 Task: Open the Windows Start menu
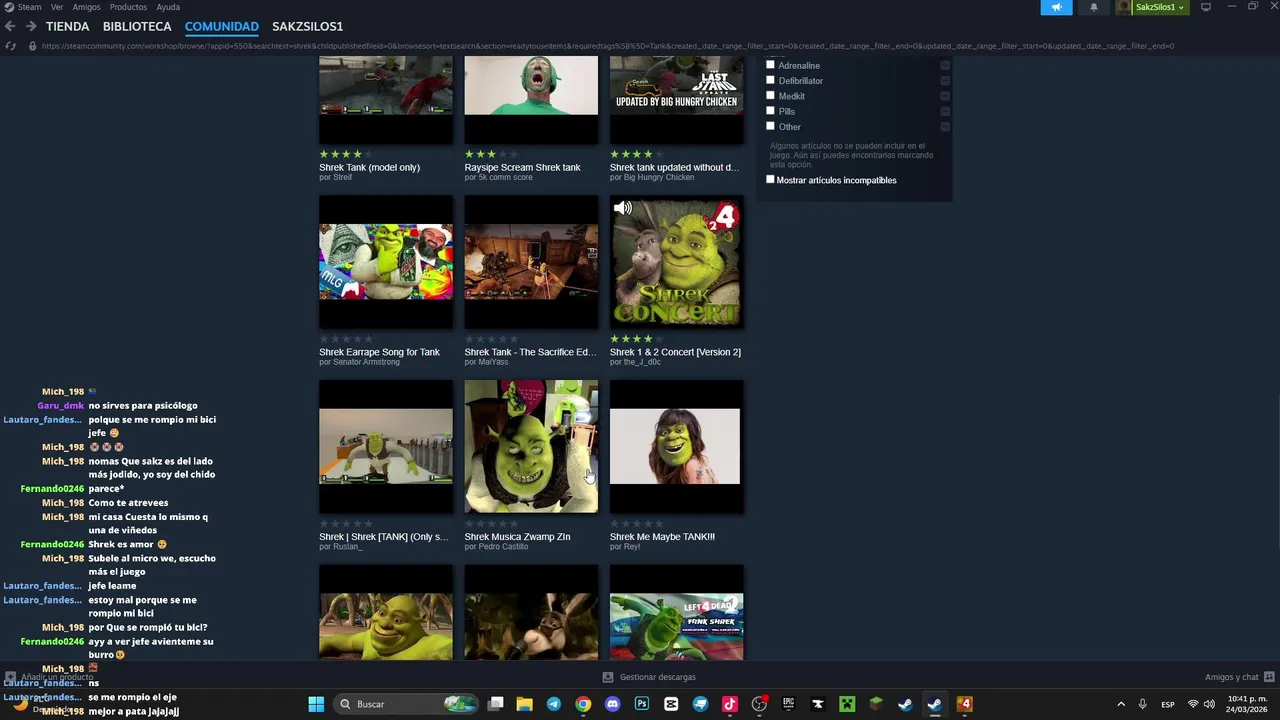click(316, 704)
